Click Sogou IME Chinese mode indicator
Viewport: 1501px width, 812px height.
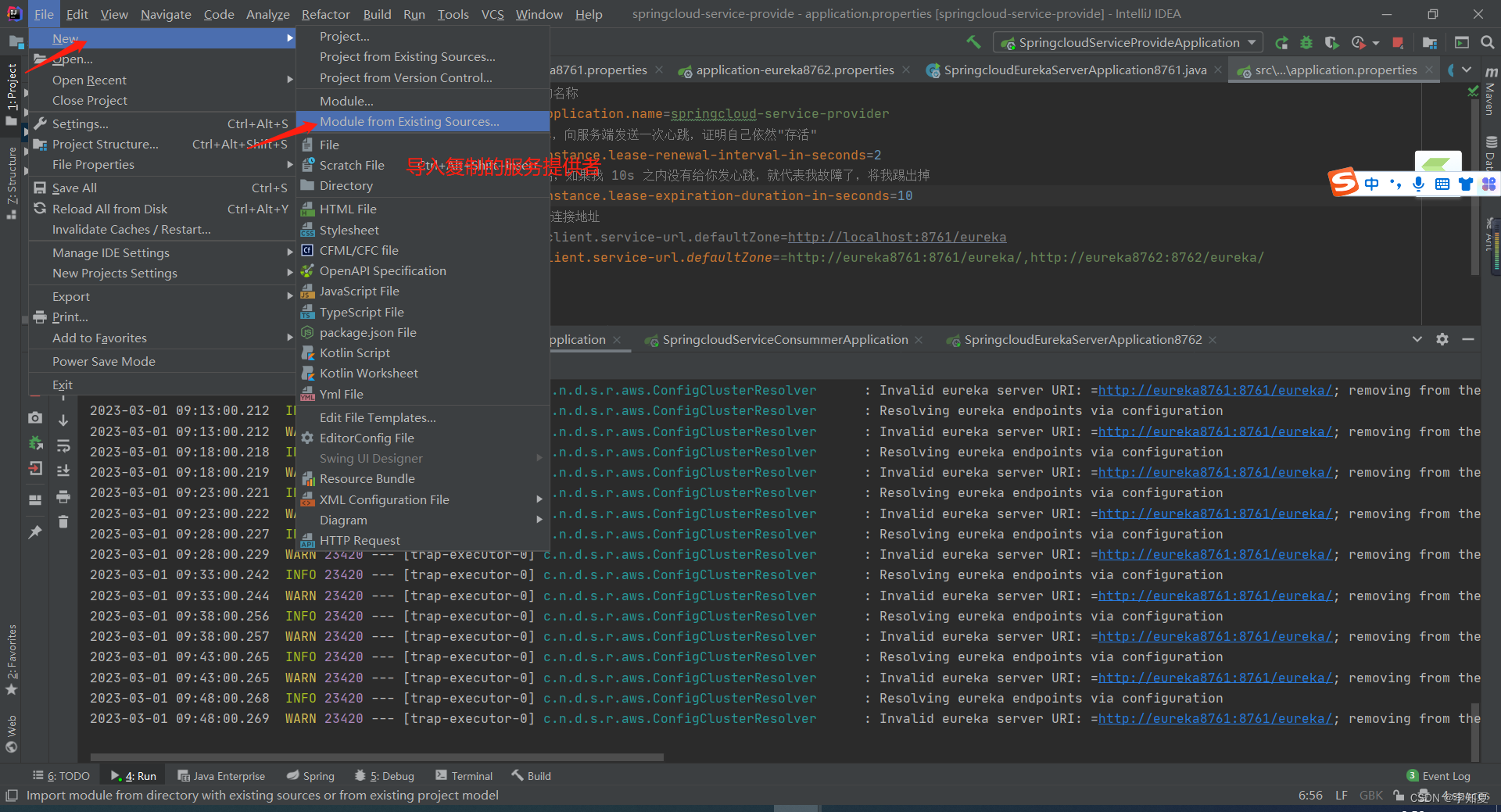pyautogui.click(x=1371, y=184)
